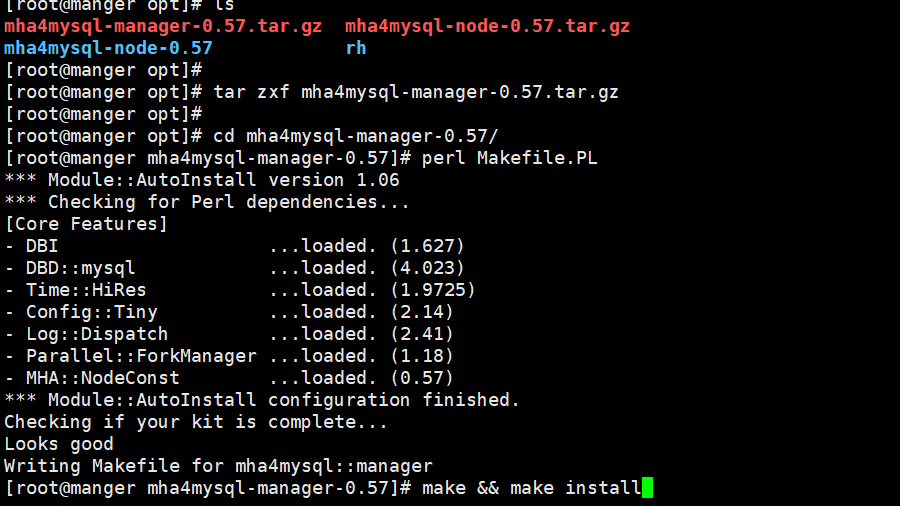Click the blue rh directory name
Image resolution: width=900 pixels, height=506 pixels.
click(x=356, y=48)
